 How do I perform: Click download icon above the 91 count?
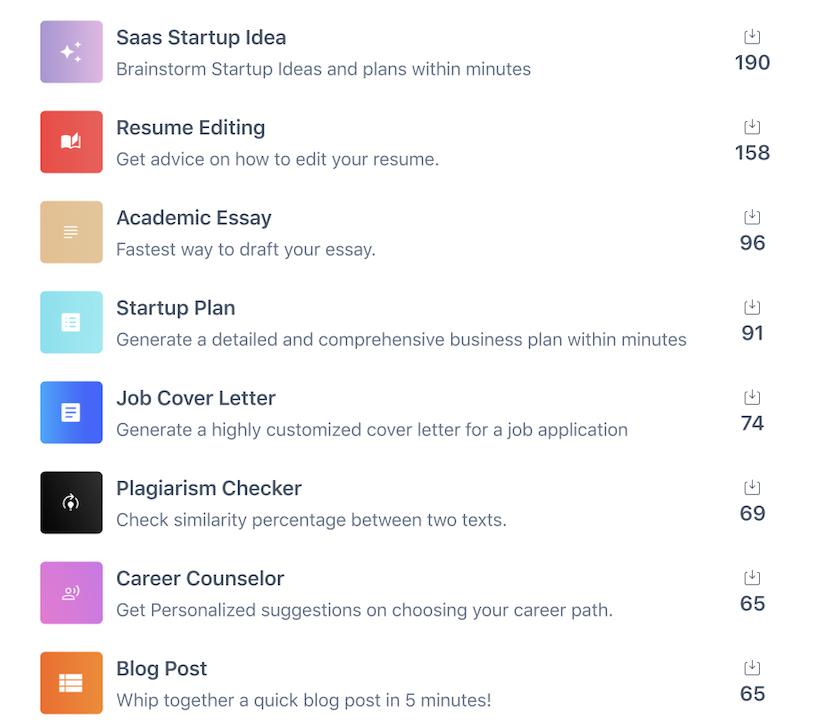coord(752,307)
